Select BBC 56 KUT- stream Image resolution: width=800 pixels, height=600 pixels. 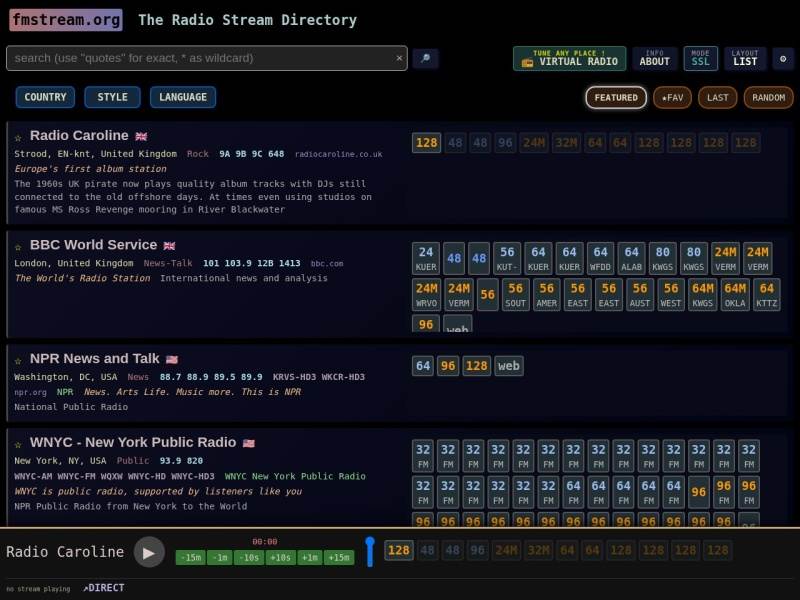[507, 258]
